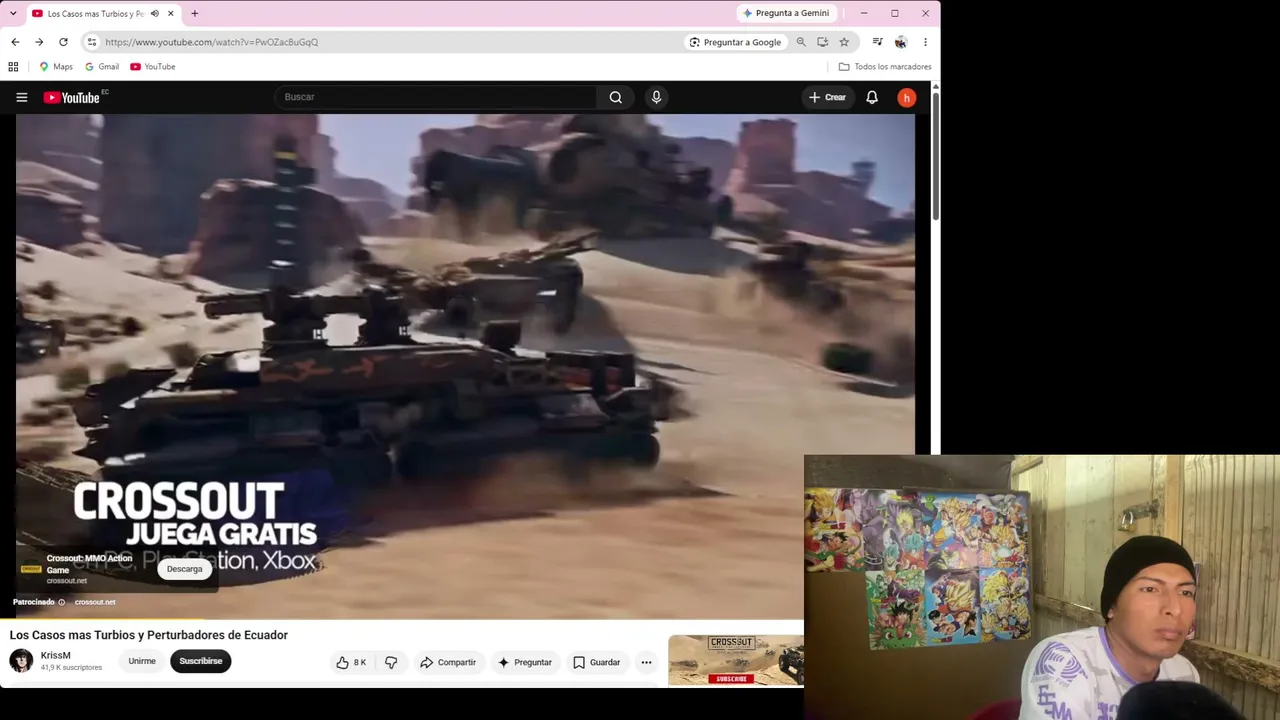
Task: Like the video with thumbs up
Action: click(351, 662)
